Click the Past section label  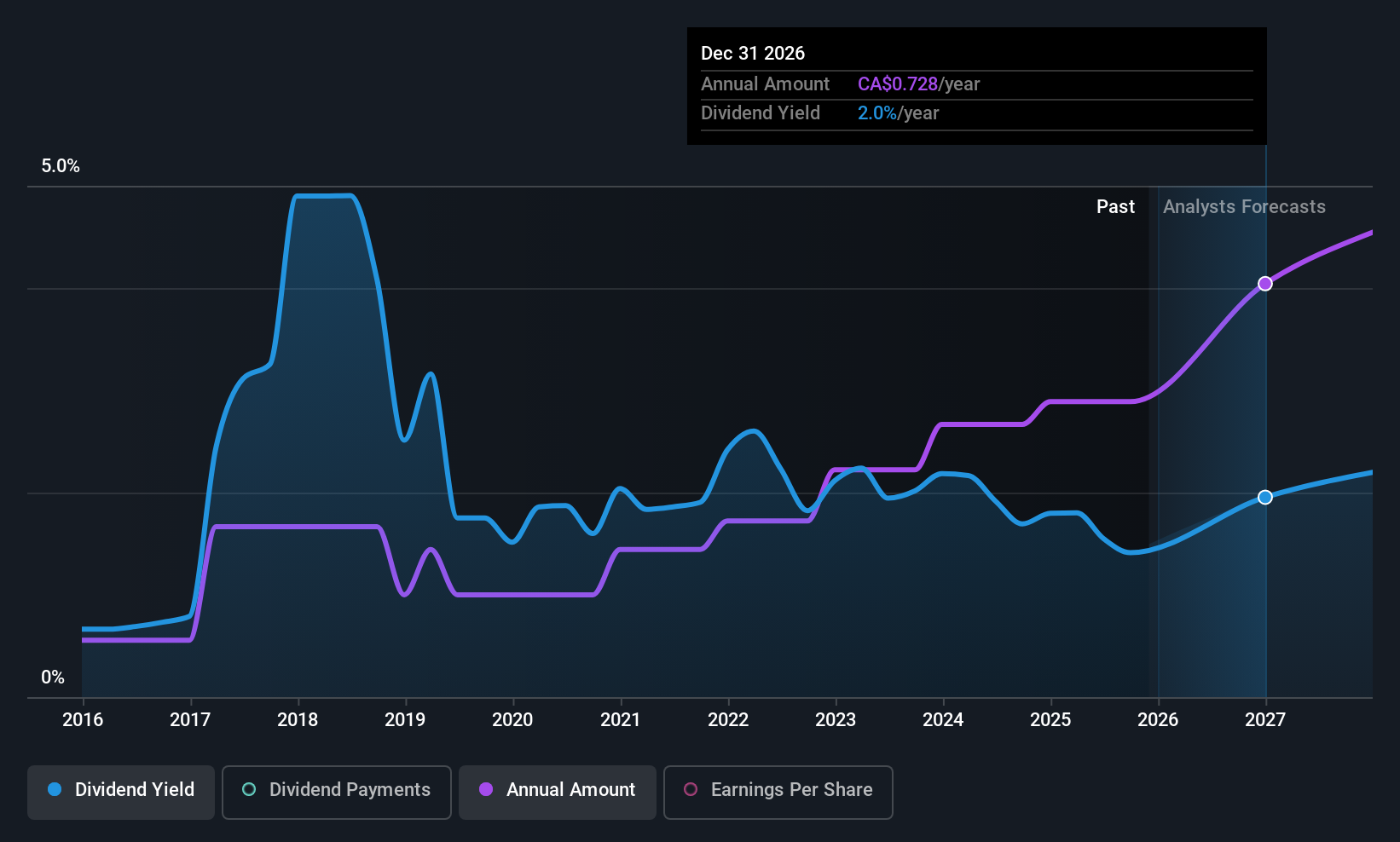(x=1115, y=207)
